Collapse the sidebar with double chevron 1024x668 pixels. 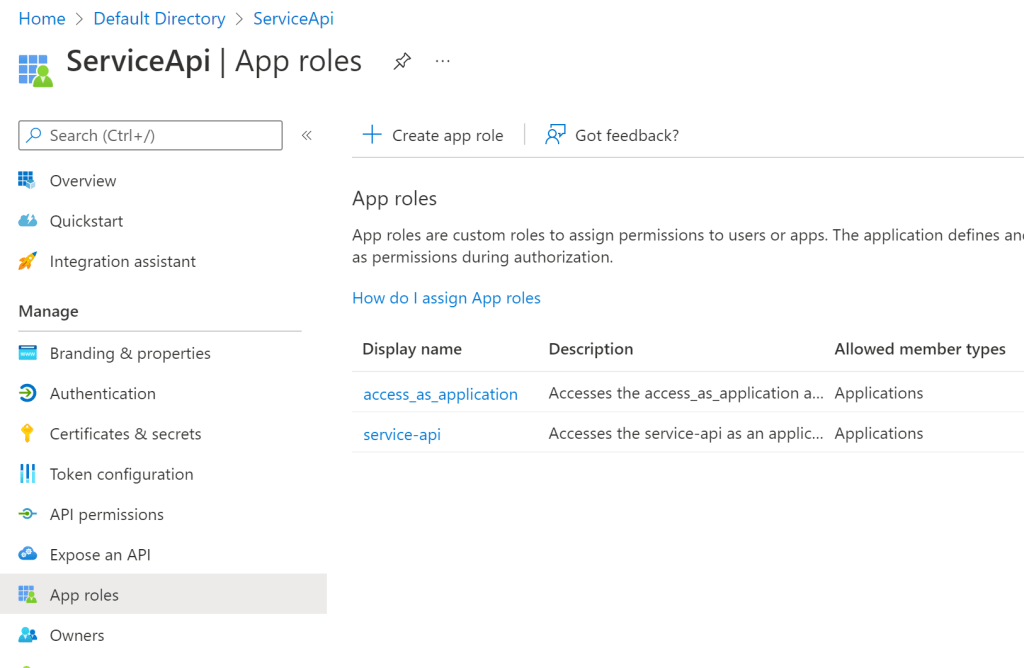(307, 134)
